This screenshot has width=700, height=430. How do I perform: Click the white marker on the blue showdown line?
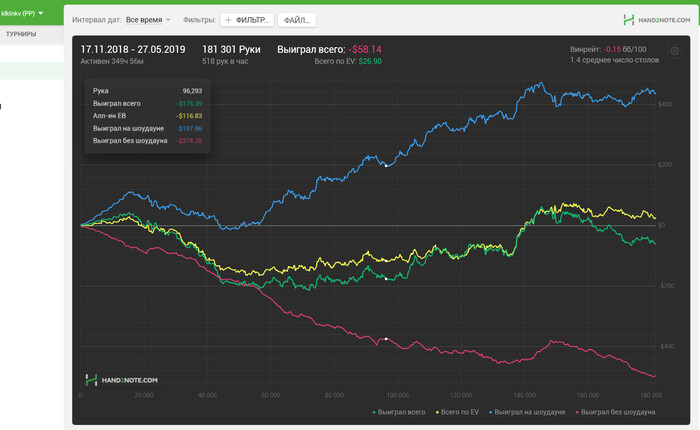pos(386,166)
